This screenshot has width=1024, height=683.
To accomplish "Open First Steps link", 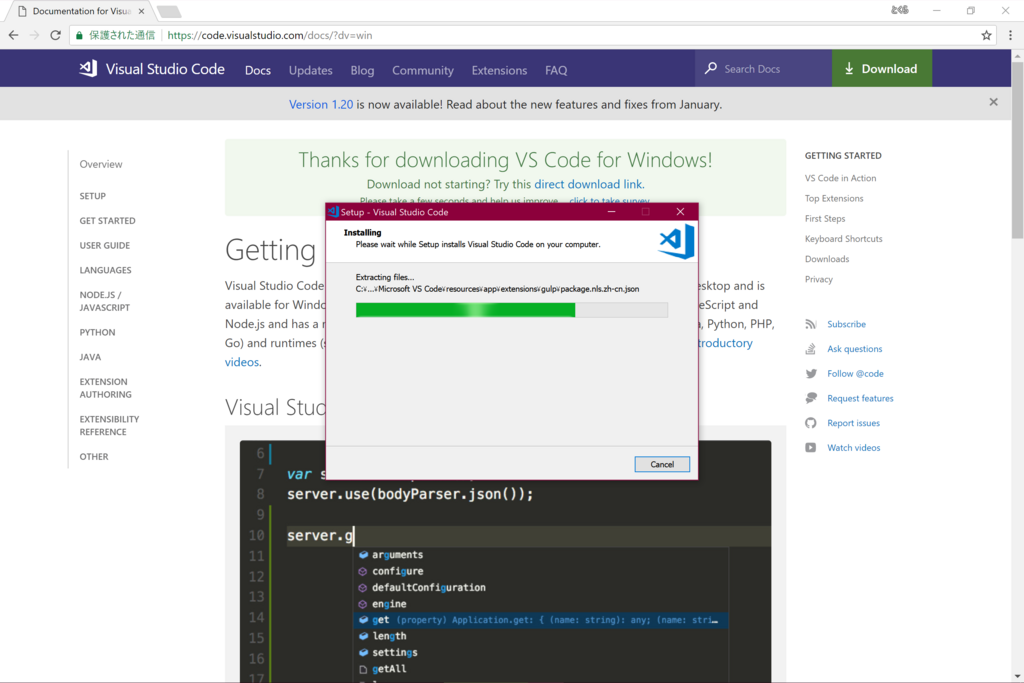I will pos(824,218).
